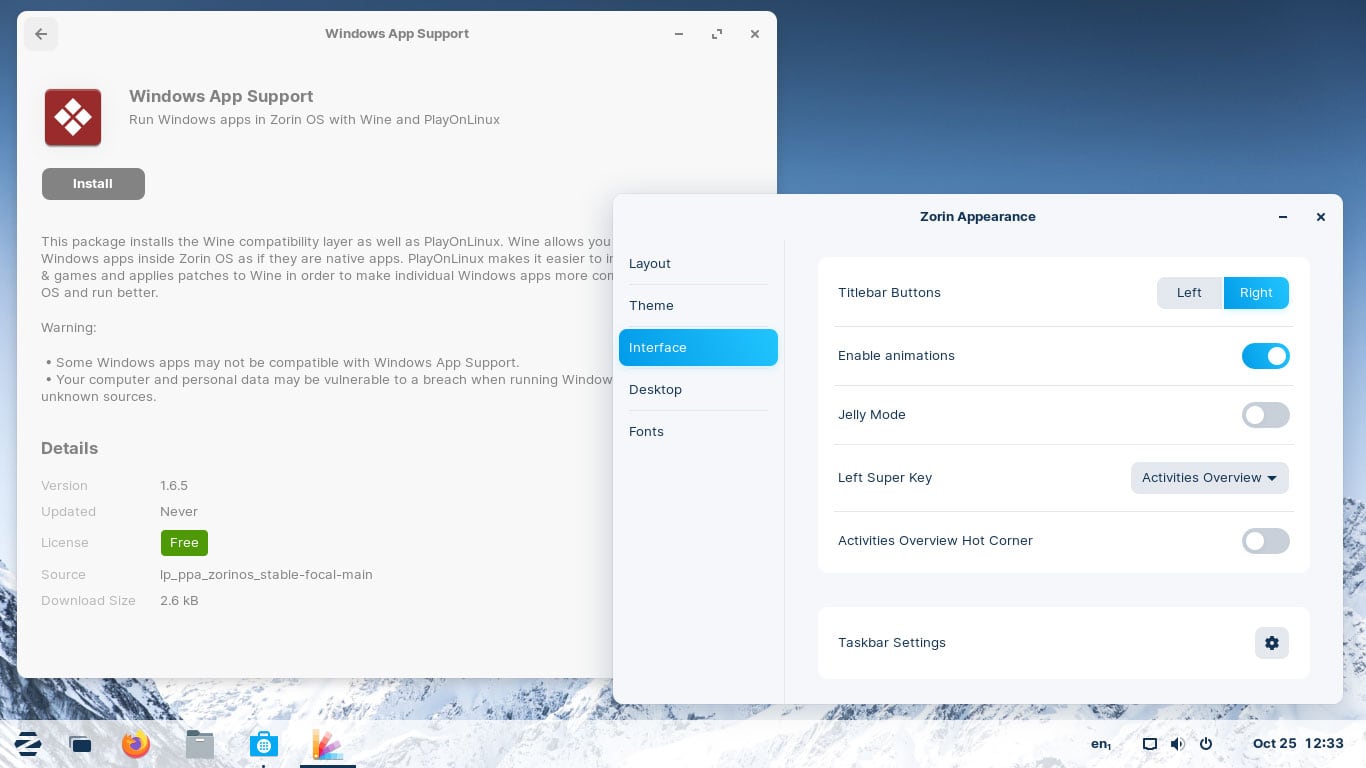Click the network status tray icon
The image size is (1366, 768).
1150,744
